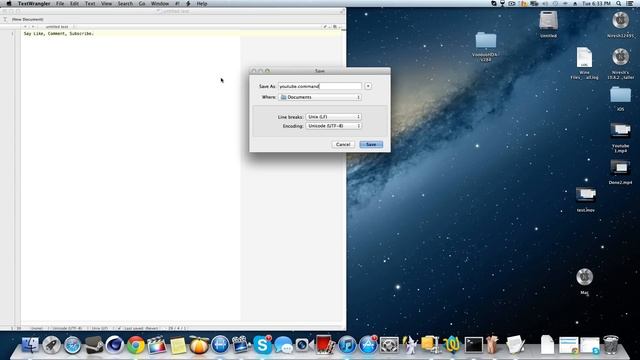The height and width of the screenshot is (360, 640).
Task: Open Cinema 4D sphere icon in Dock
Action: click(x=115, y=345)
